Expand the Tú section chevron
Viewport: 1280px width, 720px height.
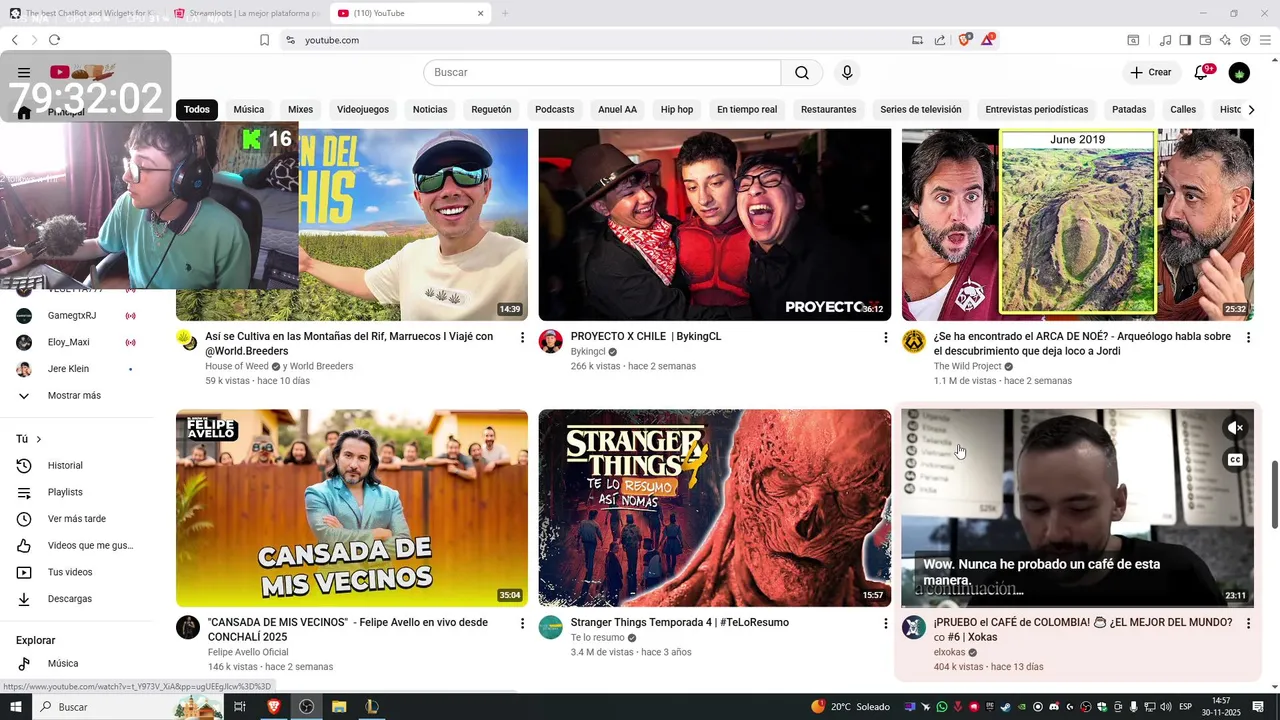point(39,439)
